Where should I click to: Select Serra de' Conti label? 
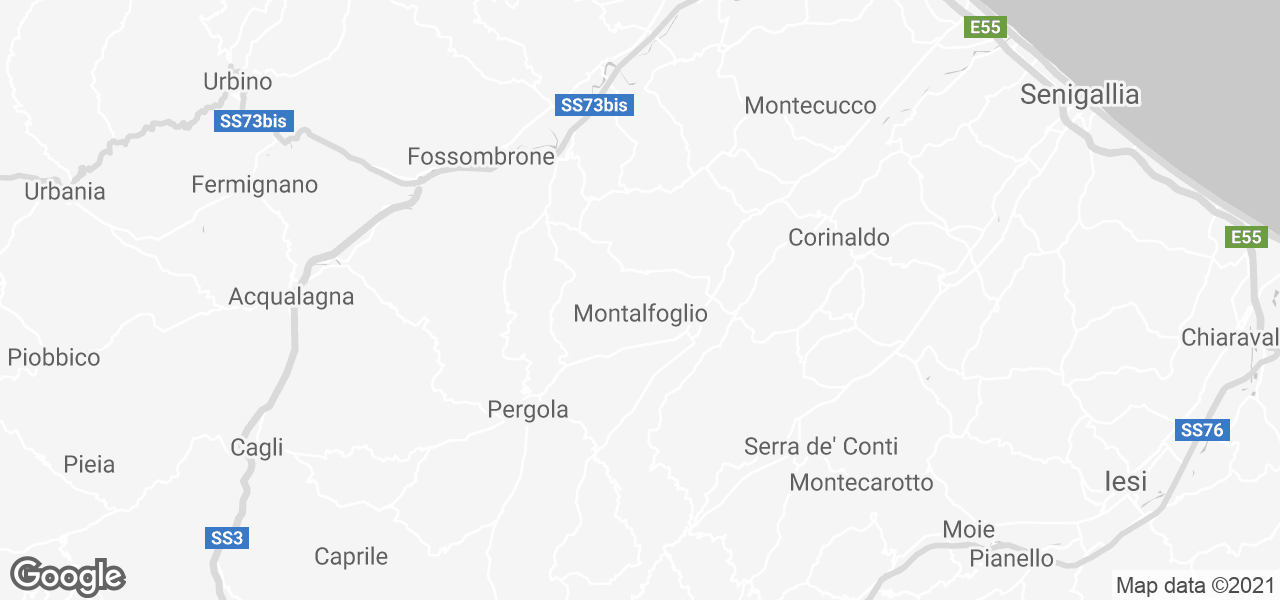[821, 447]
